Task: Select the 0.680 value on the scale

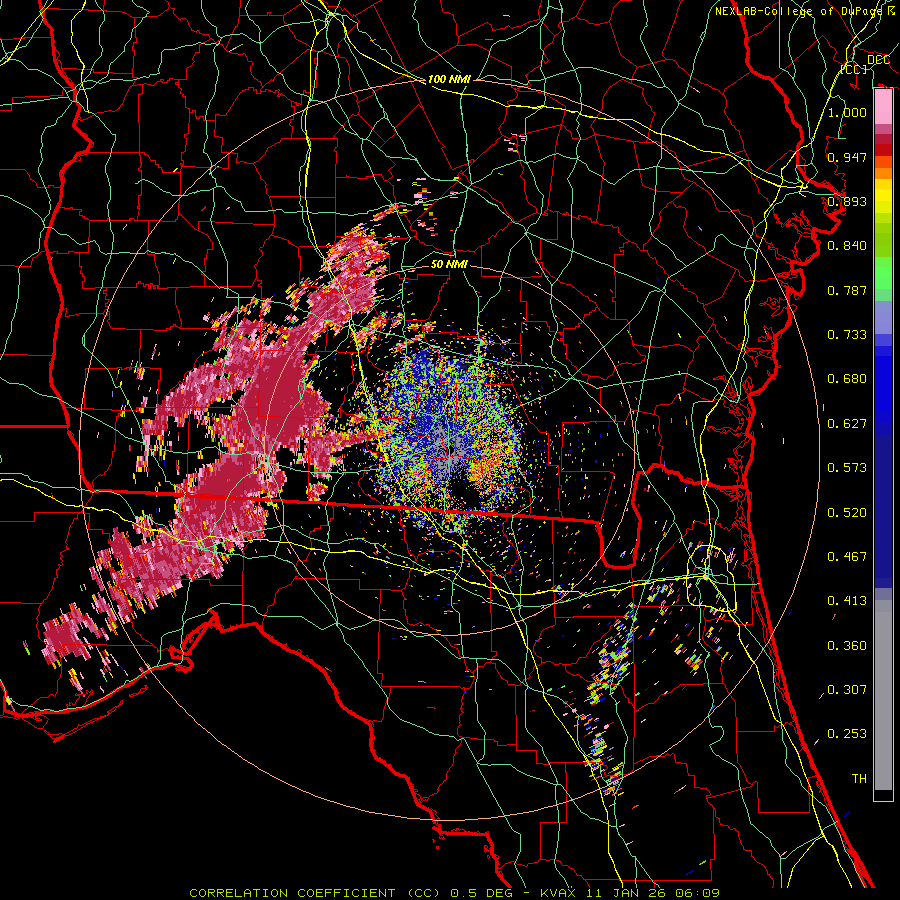Action: (x=847, y=379)
